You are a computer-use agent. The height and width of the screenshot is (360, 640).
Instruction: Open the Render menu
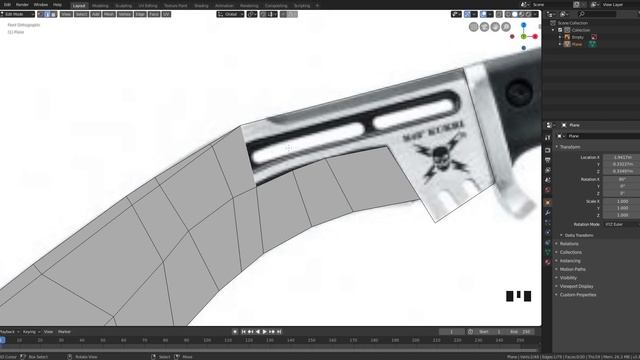(22, 4)
